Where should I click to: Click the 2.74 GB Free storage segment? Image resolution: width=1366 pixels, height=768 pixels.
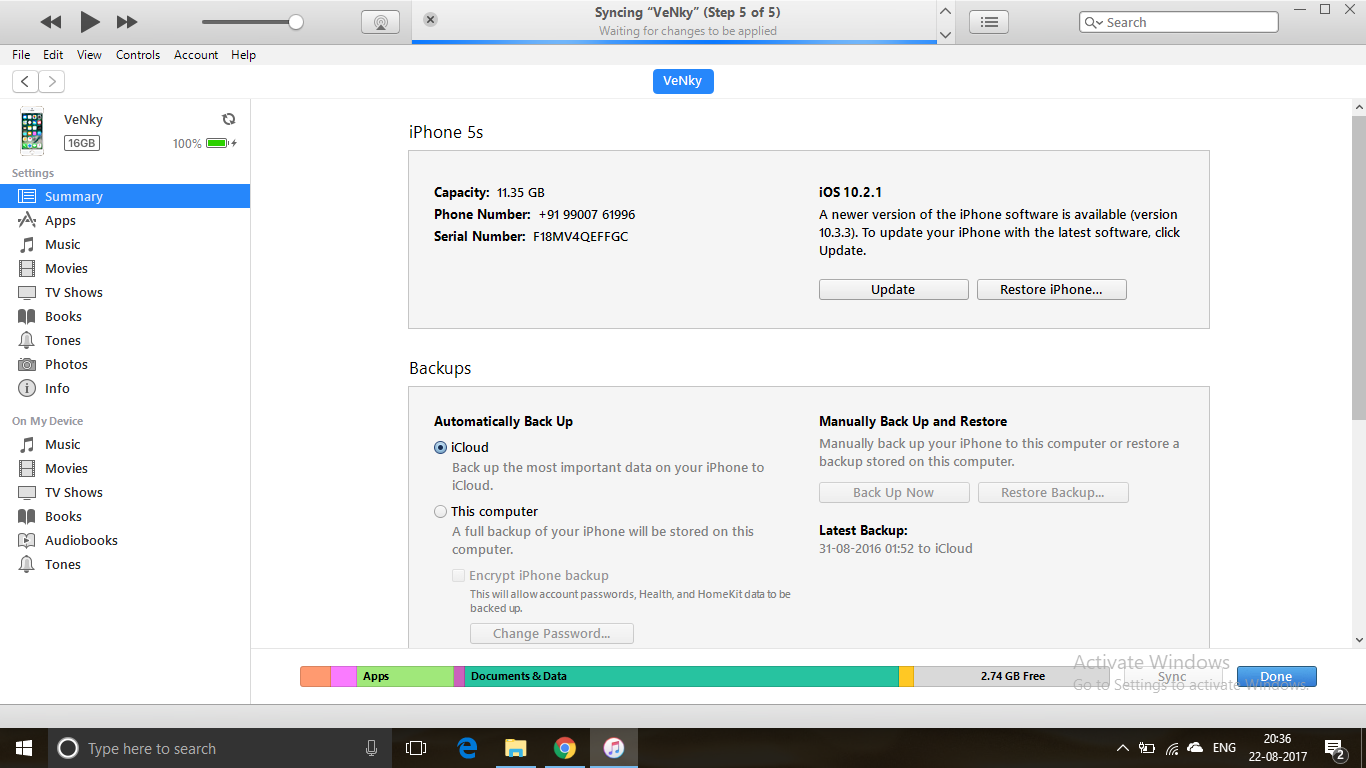(x=1011, y=676)
